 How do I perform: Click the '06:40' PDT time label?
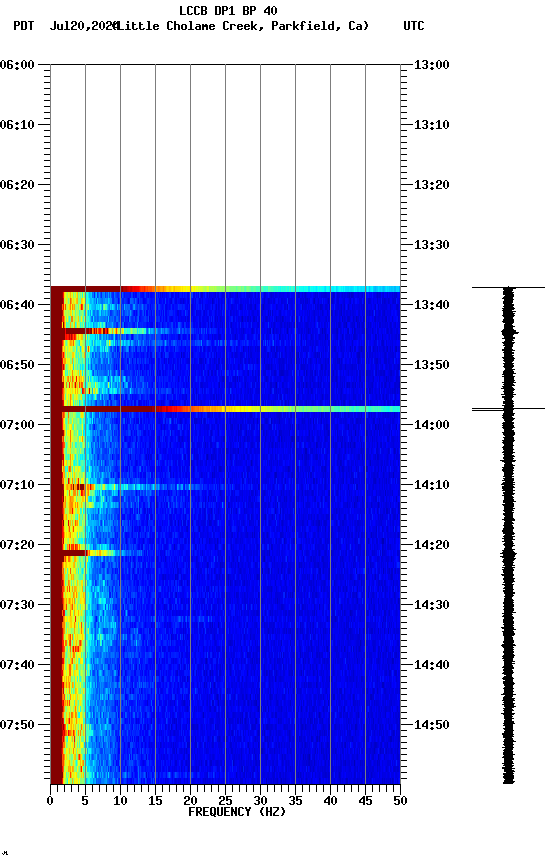17,305
